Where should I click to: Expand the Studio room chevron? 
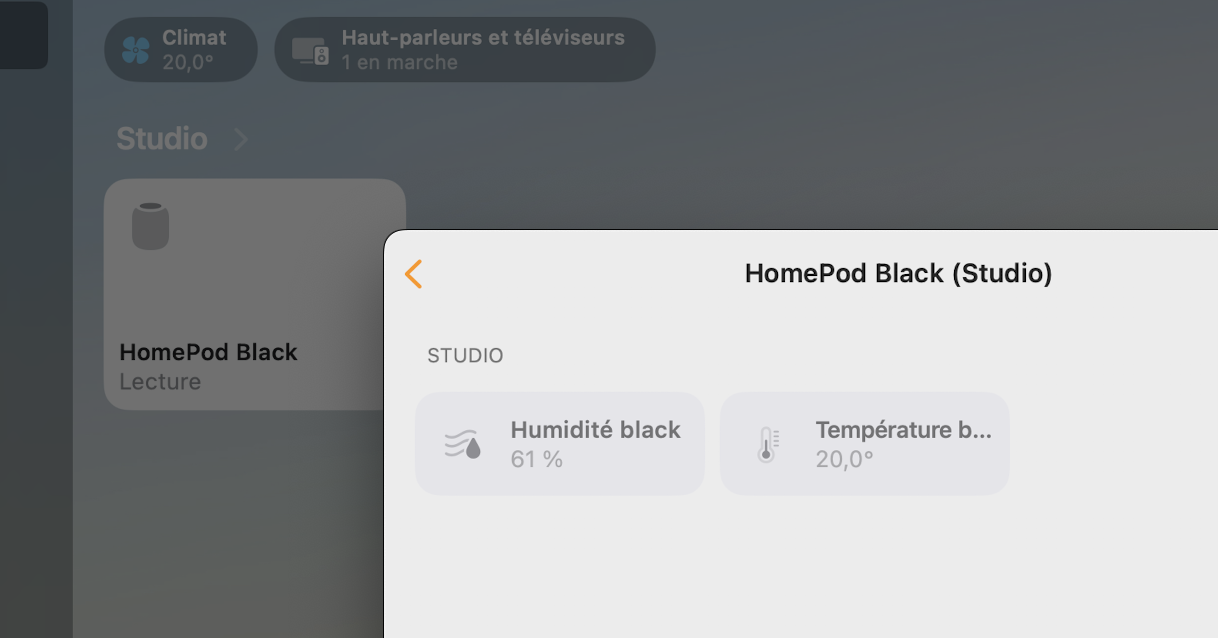point(240,139)
